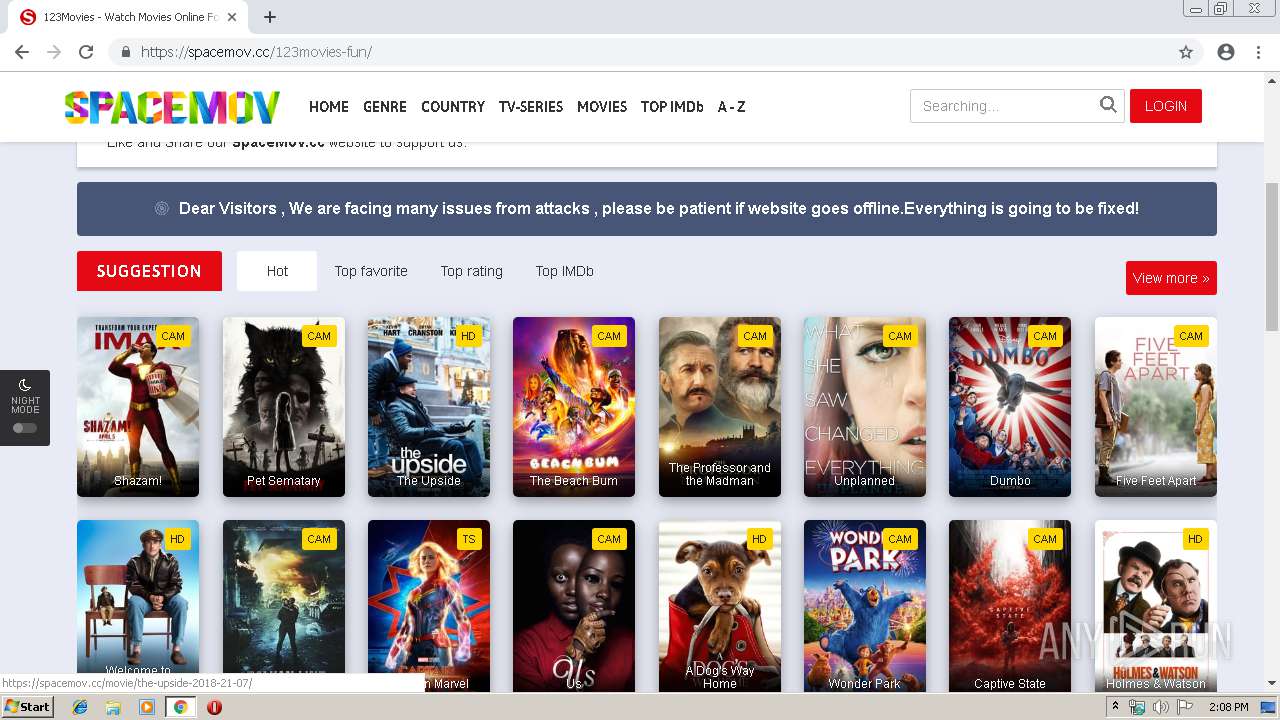Click the action center flag icon
The width and height of the screenshot is (1280, 720).
[1184, 707]
